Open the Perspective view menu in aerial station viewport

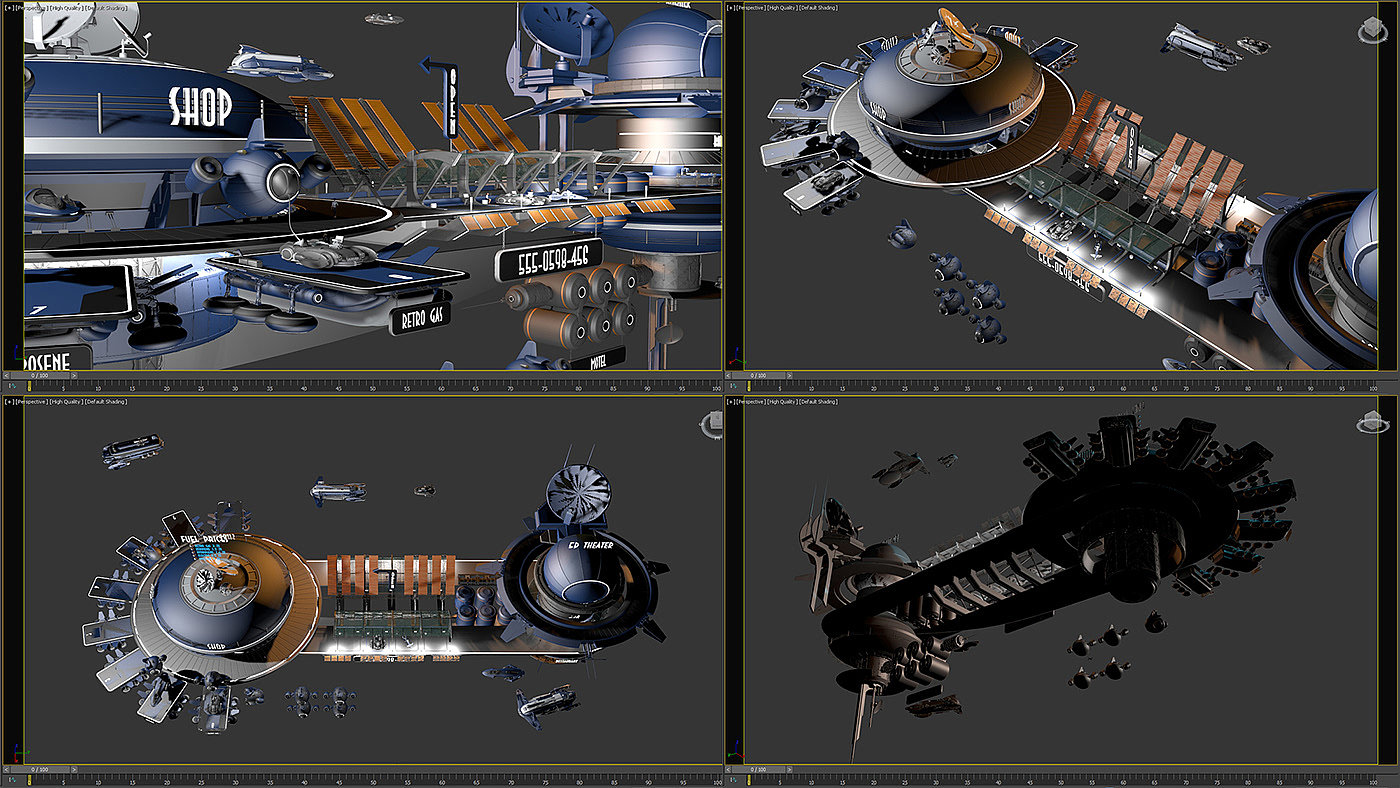753,8
